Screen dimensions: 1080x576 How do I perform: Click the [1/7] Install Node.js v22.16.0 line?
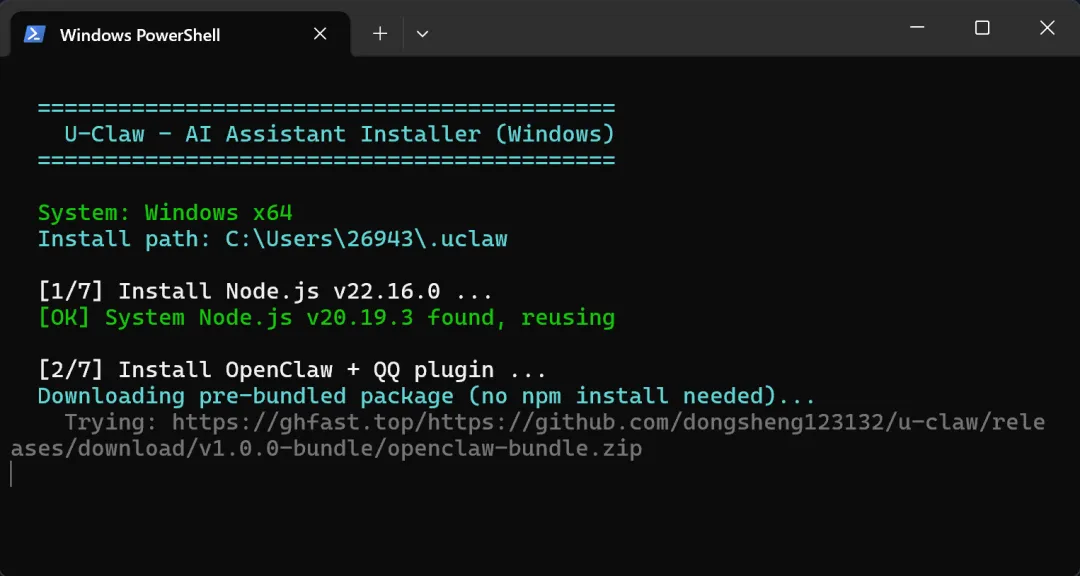click(265, 291)
